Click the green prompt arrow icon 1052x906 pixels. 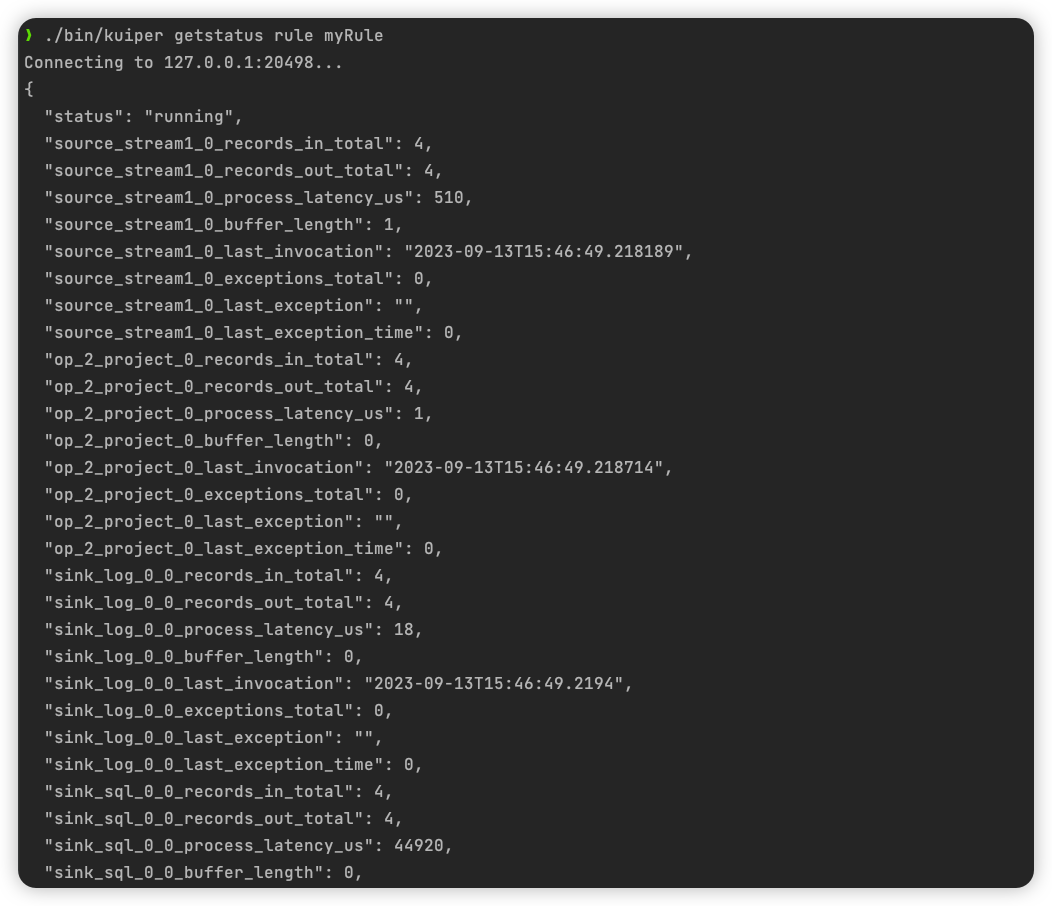(28, 35)
